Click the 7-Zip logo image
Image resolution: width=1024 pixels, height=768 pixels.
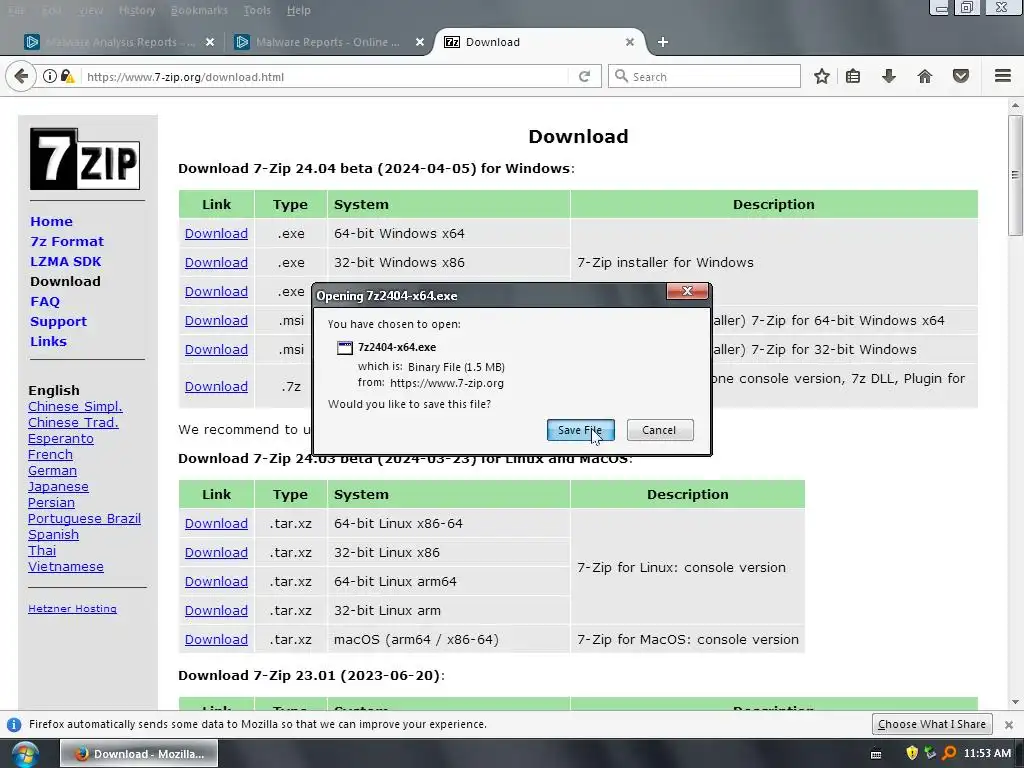pos(85,159)
